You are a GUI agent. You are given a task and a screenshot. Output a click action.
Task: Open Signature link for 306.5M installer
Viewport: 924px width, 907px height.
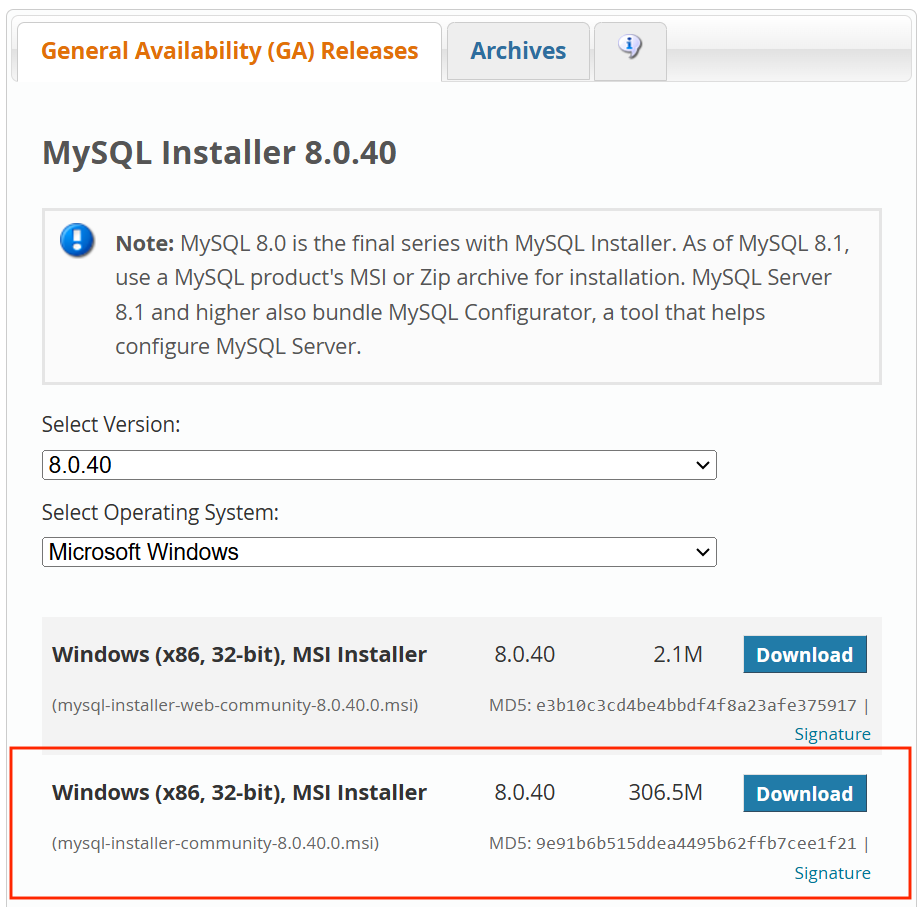pos(832,873)
